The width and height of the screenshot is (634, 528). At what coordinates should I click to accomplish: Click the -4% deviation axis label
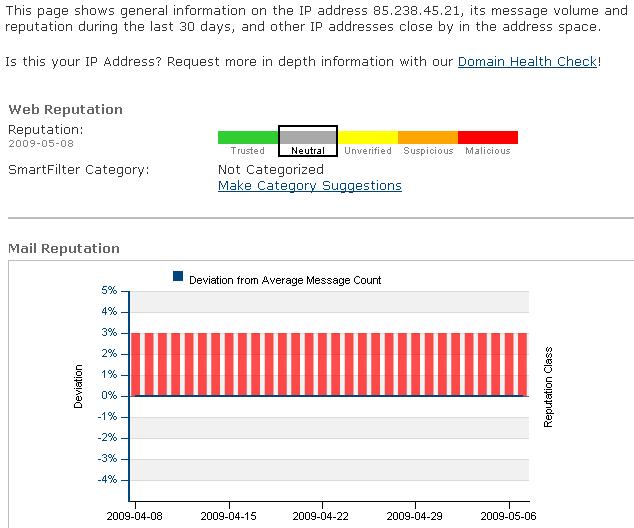(108, 479)
